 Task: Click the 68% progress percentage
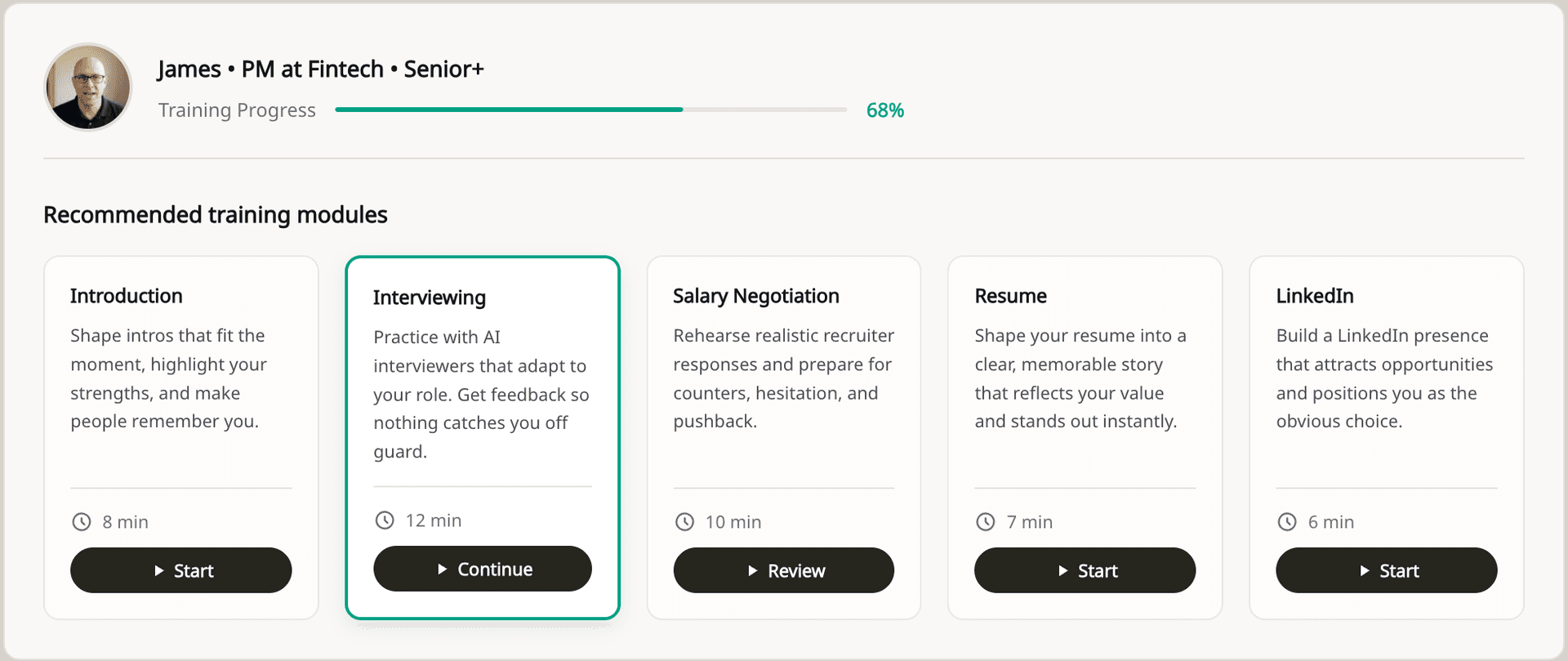(885, 110)
